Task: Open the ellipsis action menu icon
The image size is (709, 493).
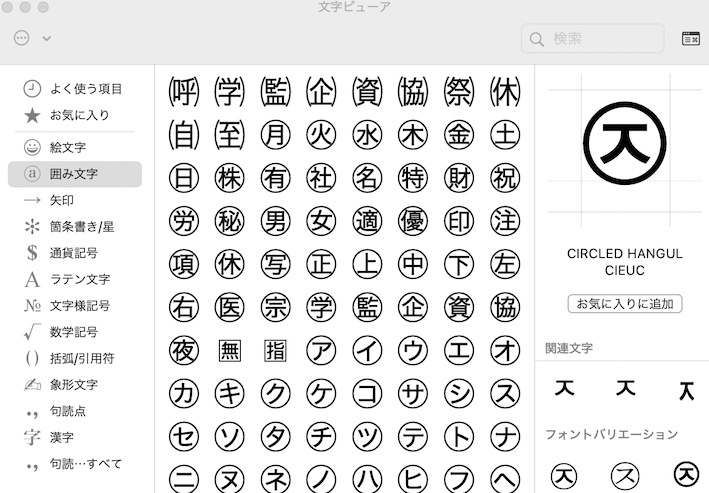Action: pos(22,38)
